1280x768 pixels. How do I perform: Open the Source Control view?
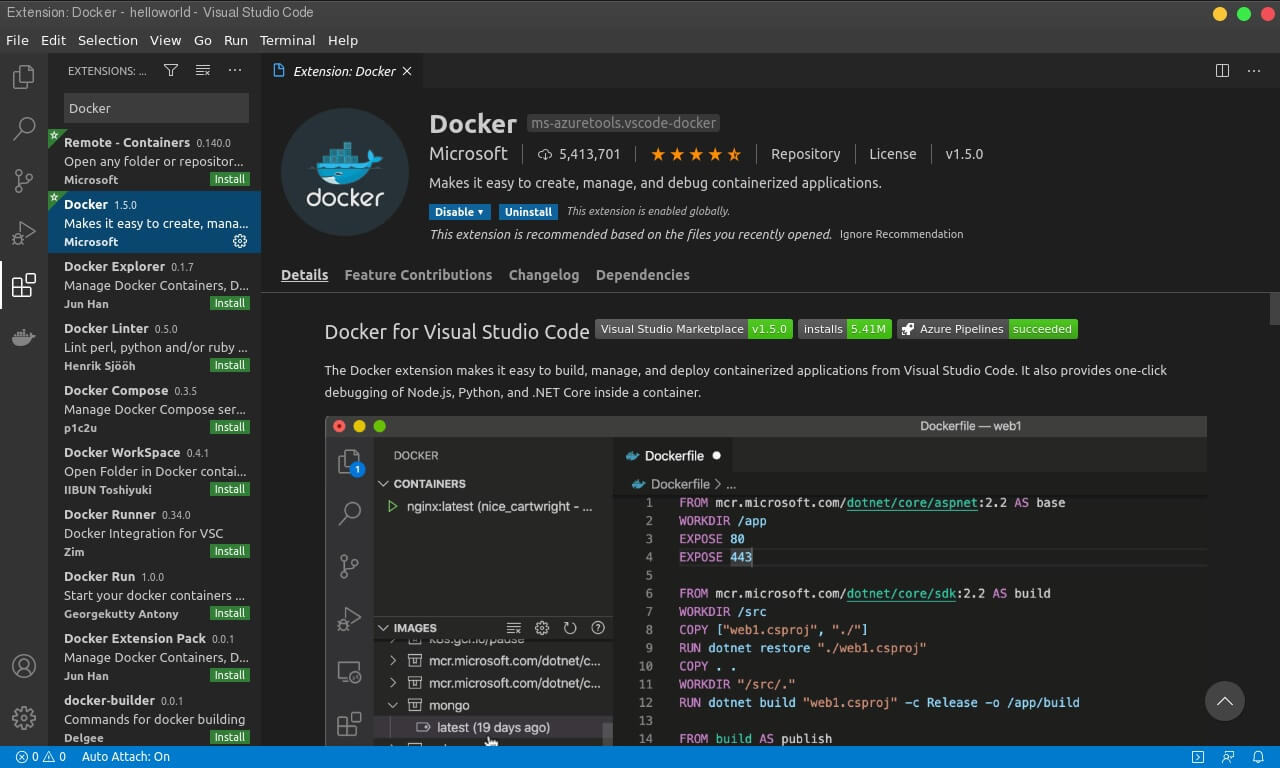click(24, 181)
